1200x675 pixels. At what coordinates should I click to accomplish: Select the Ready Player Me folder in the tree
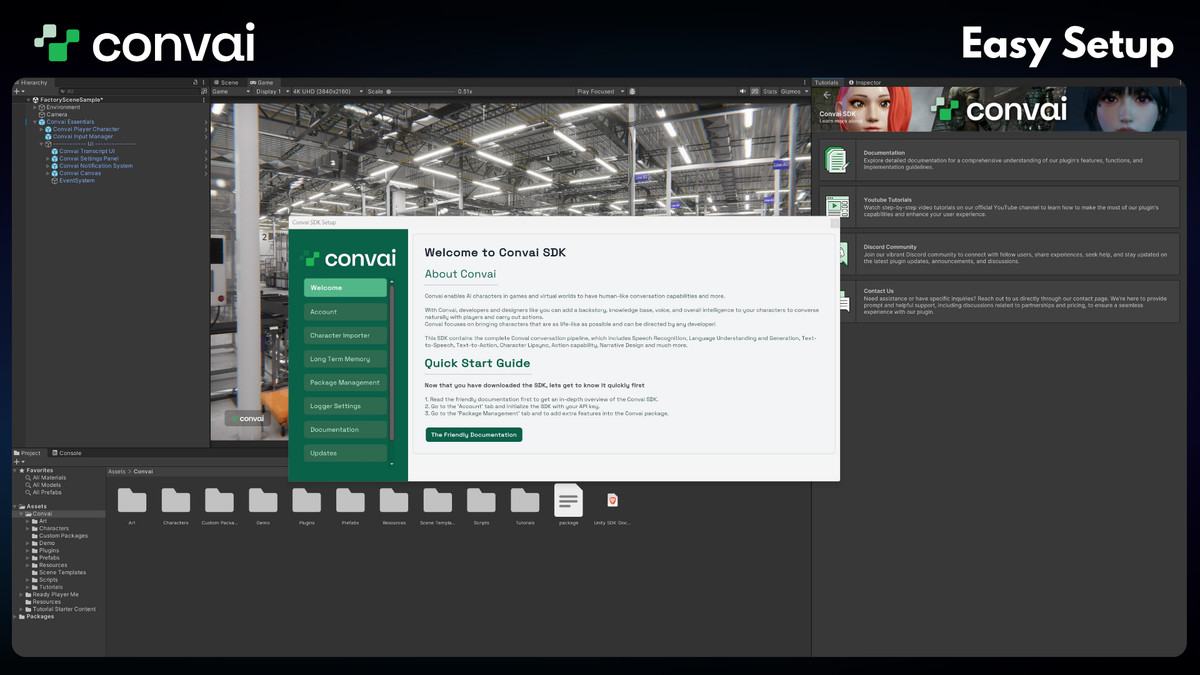50,594
